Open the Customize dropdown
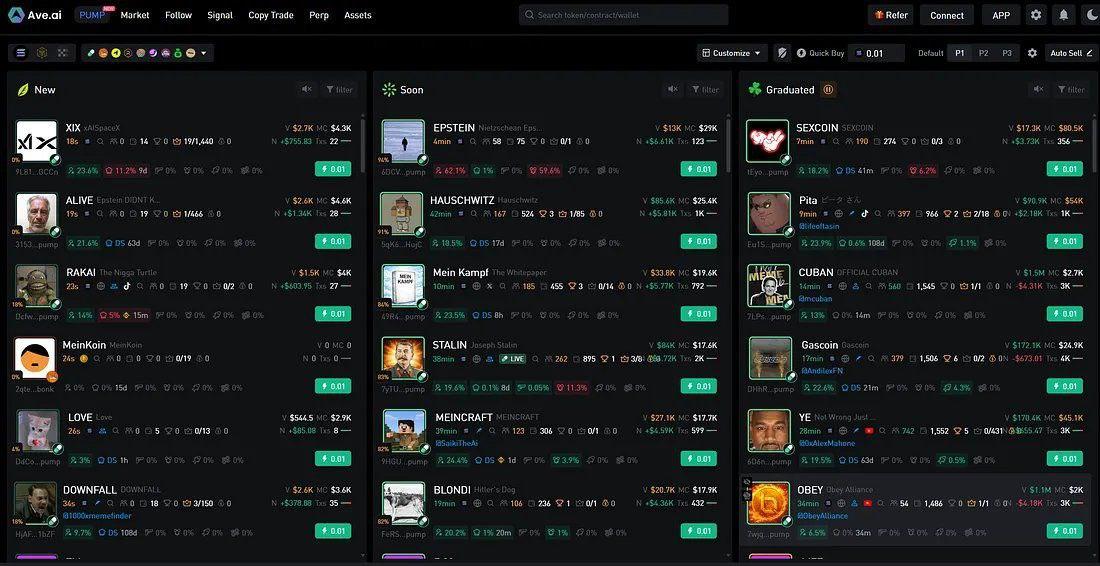This screenshot has height=566, width=1100. tap(733, 53)
